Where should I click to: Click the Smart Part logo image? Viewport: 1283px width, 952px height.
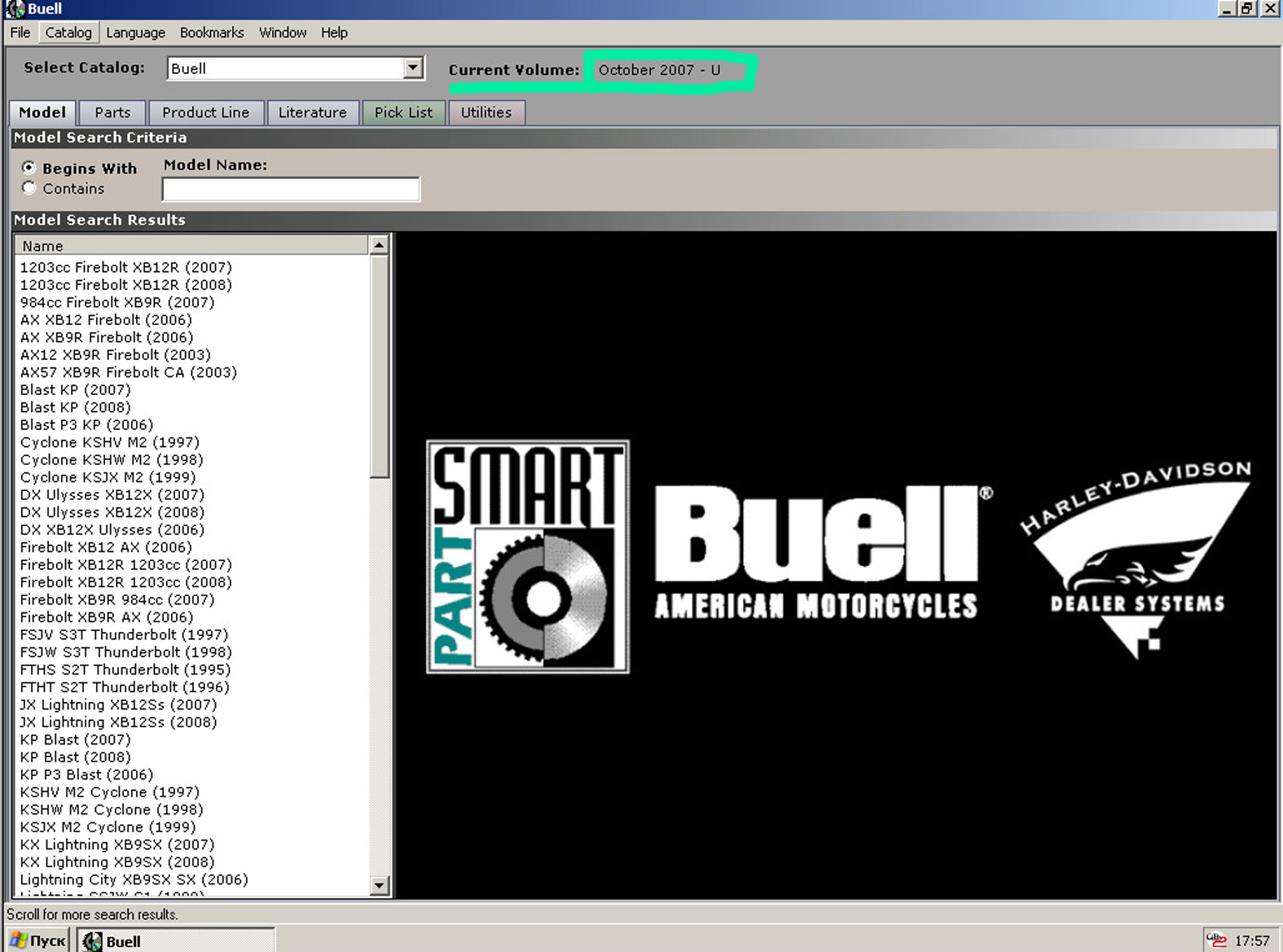[527, 557]
